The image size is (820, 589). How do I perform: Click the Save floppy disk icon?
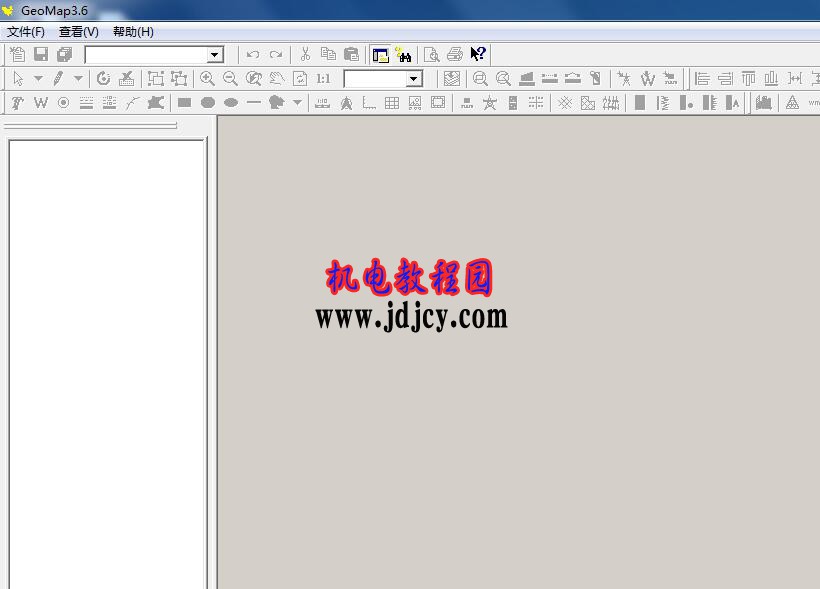coord(41,54)
